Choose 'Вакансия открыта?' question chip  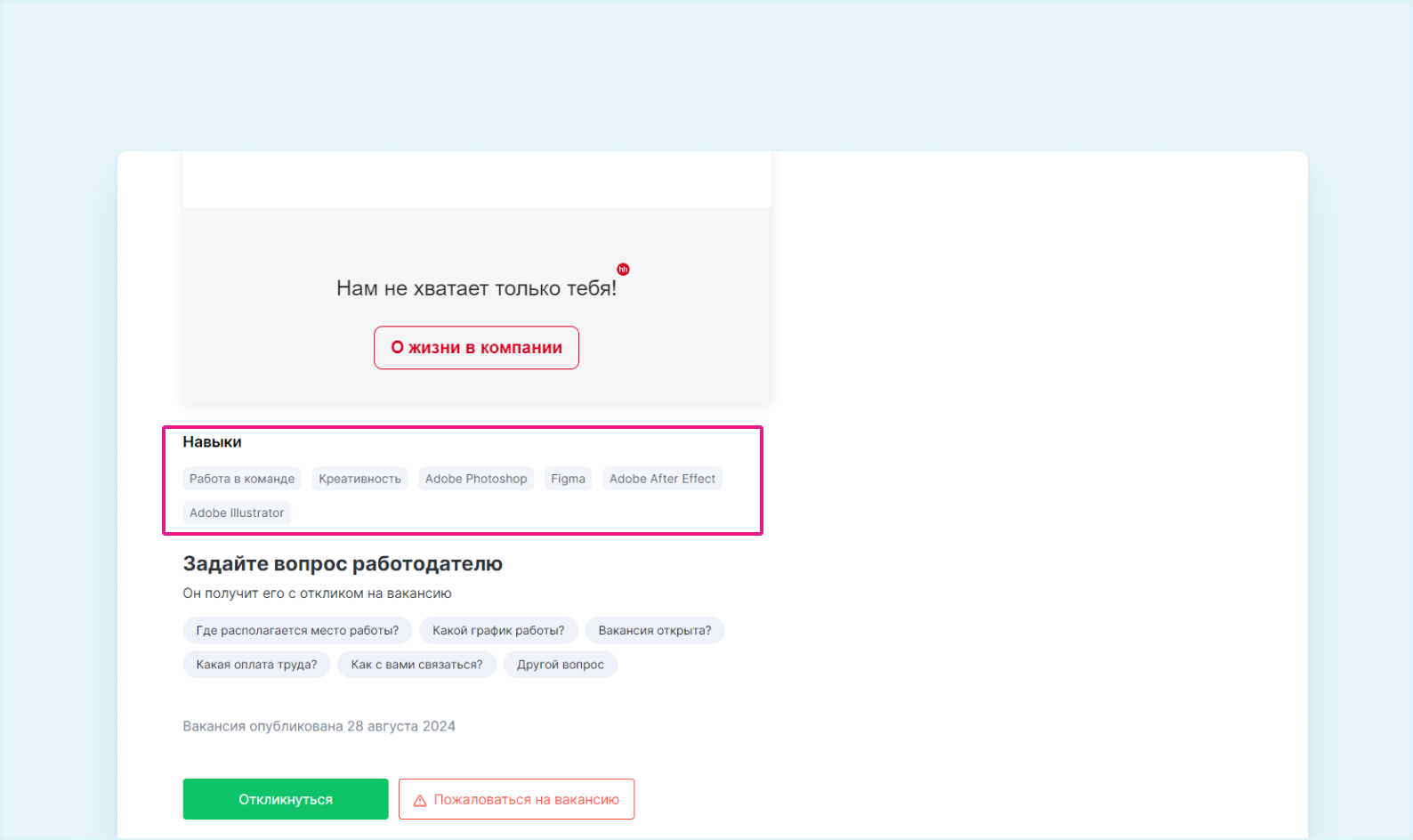(x=655, y=631)
